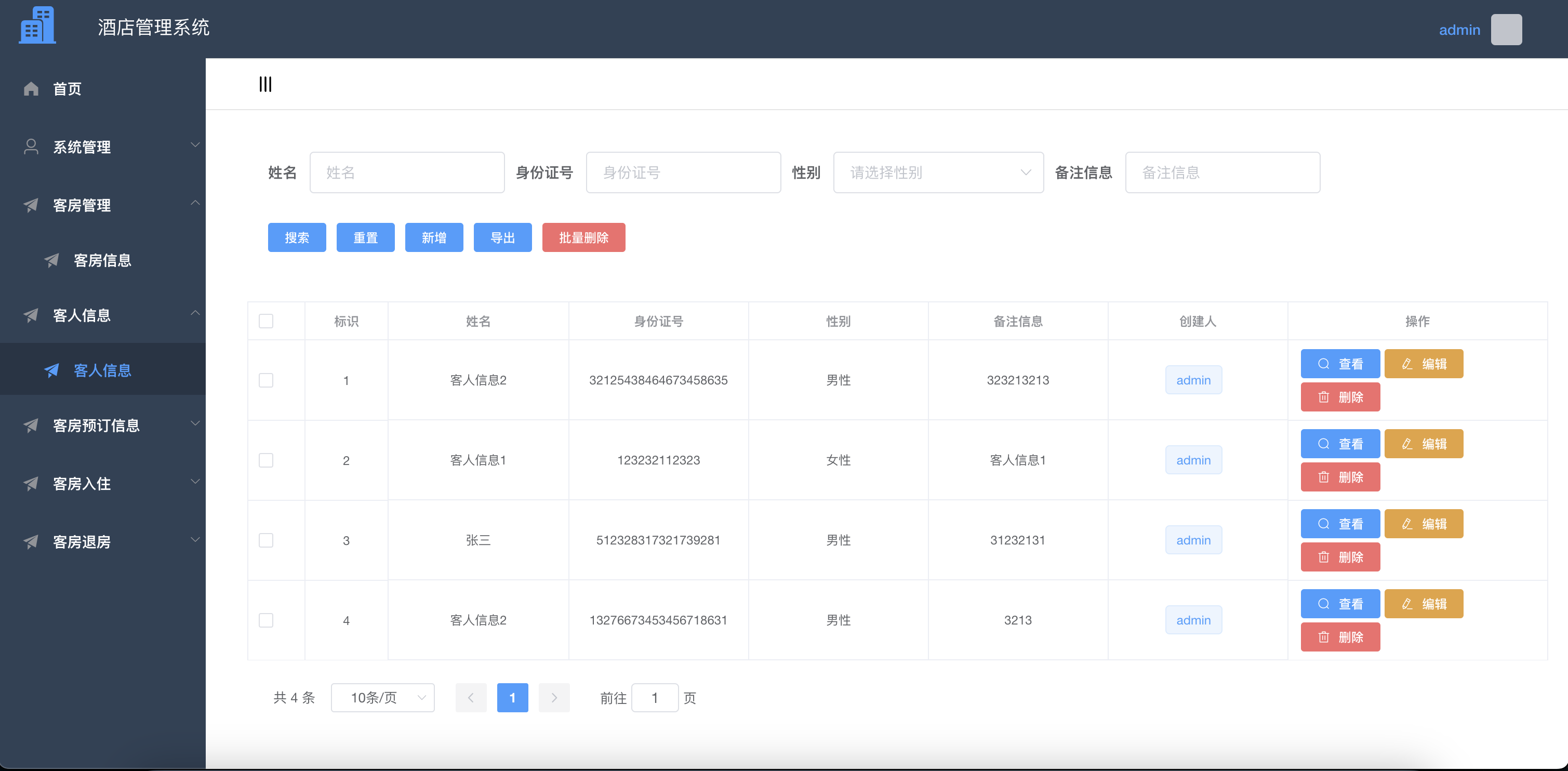Select the home icon beside 首页

[x=31, y=88]
